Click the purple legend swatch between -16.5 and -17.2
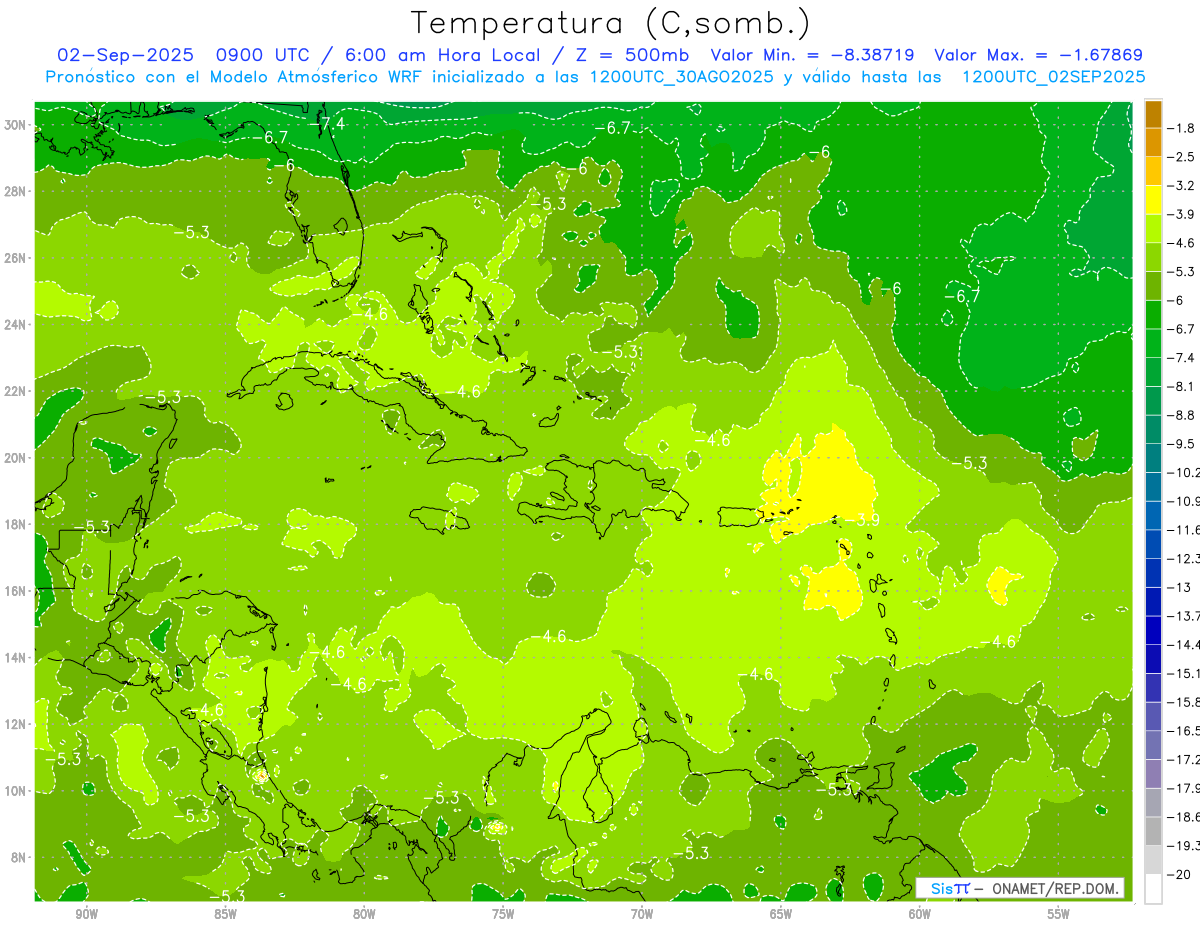 tap(1153, 745)
